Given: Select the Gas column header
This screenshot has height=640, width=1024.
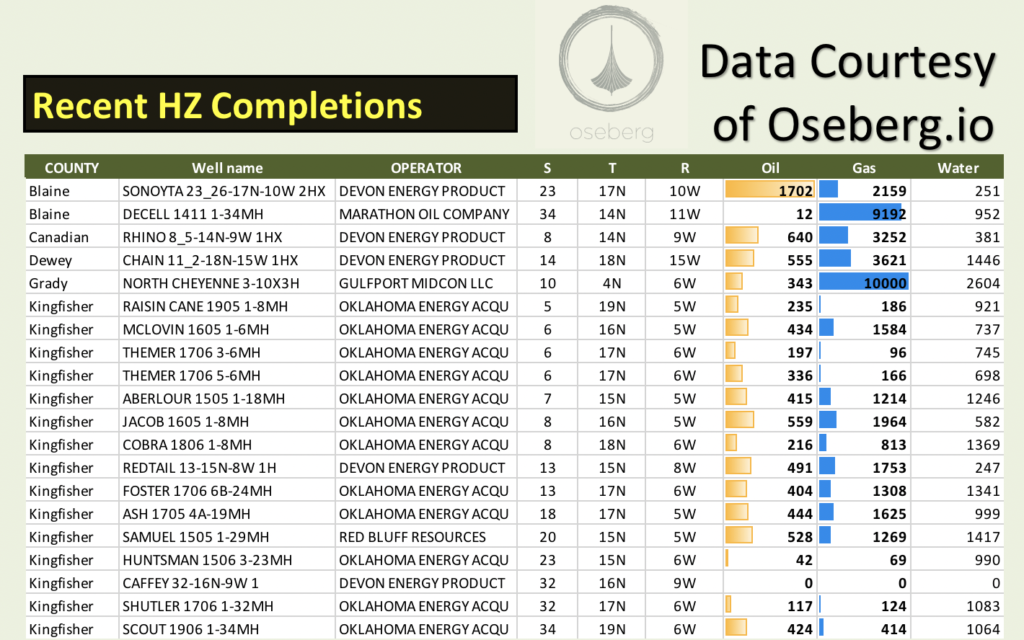Looking at the screenshot, I should click(864, 168).
